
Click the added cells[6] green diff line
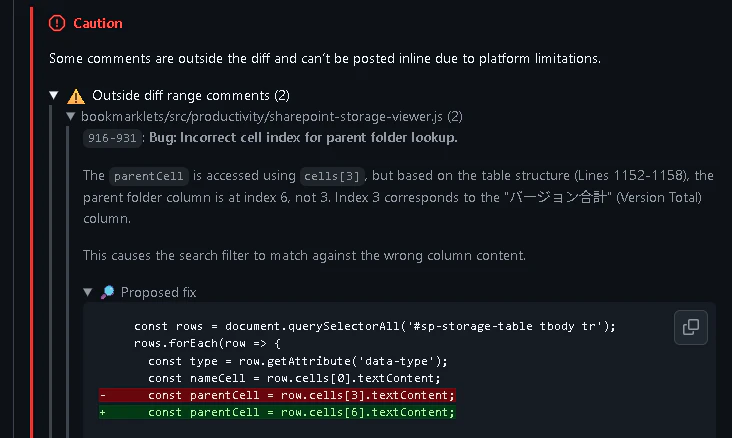(300, 412)
